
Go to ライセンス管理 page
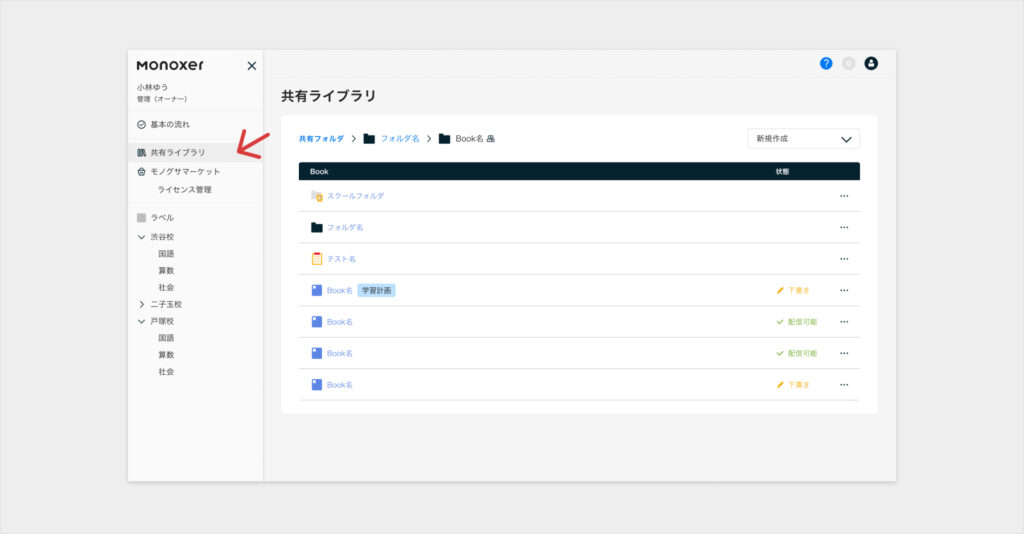[x=184, y=189]
